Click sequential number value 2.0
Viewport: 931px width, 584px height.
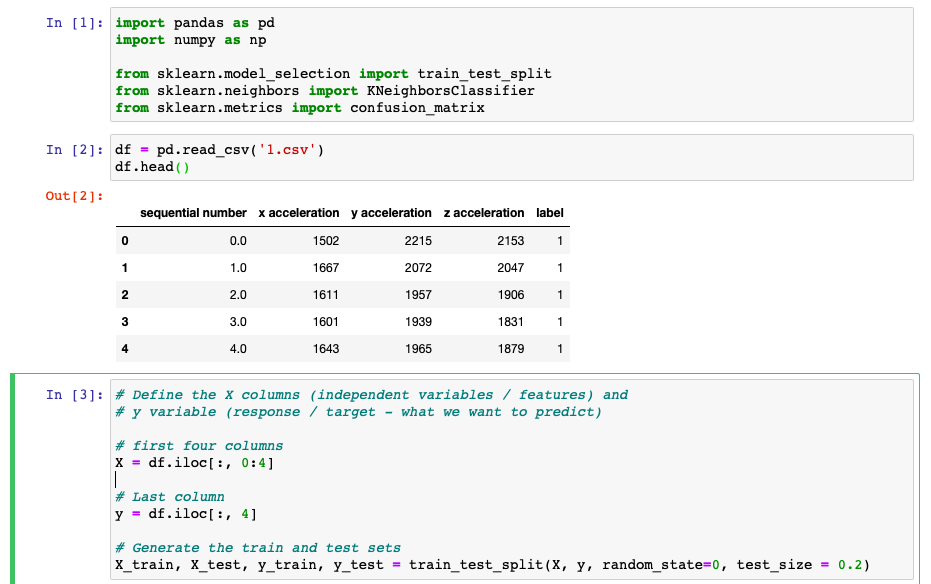pyautogui.click(x=238, y=295)
